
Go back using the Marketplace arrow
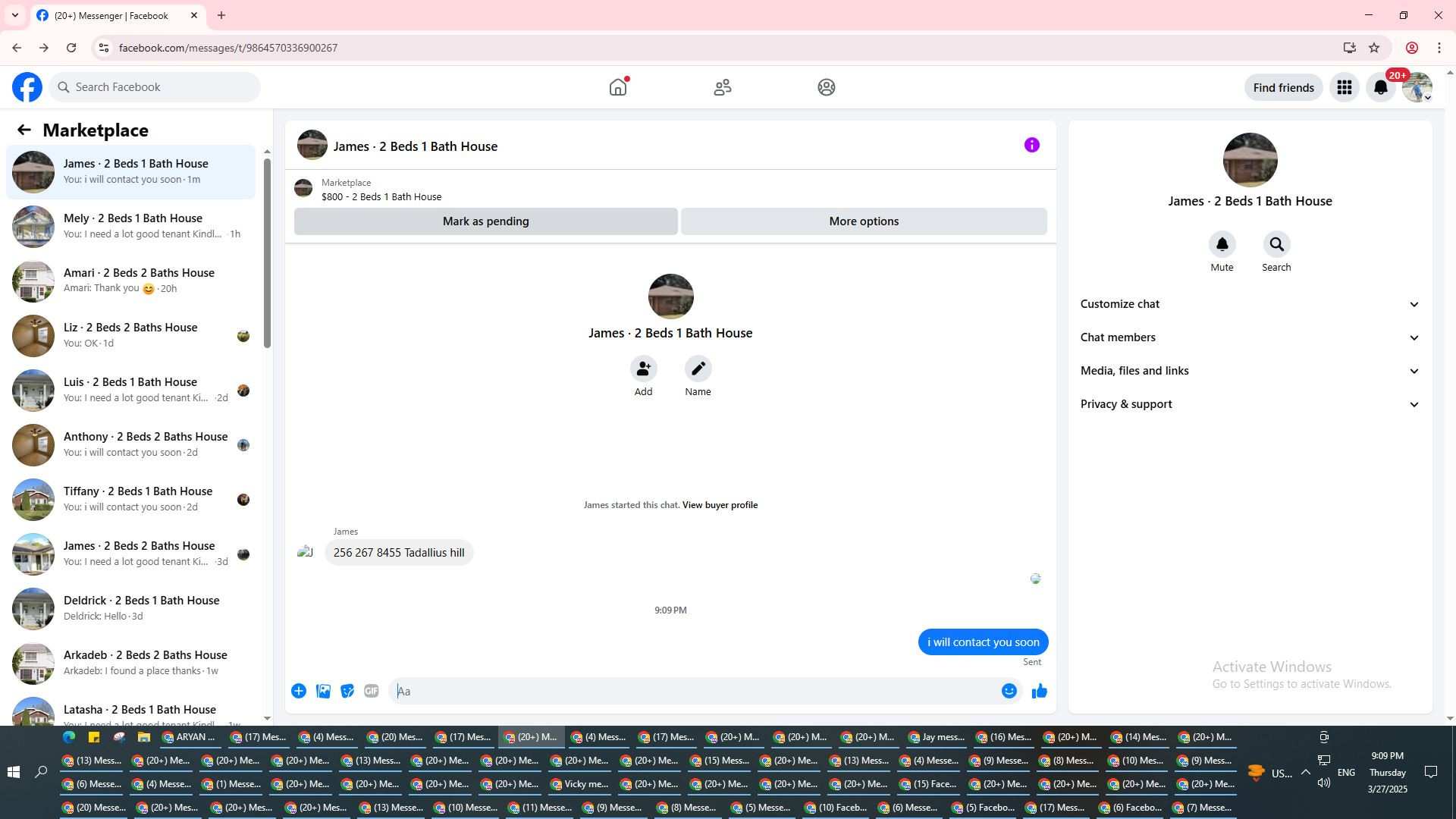[x=24, y=130]
